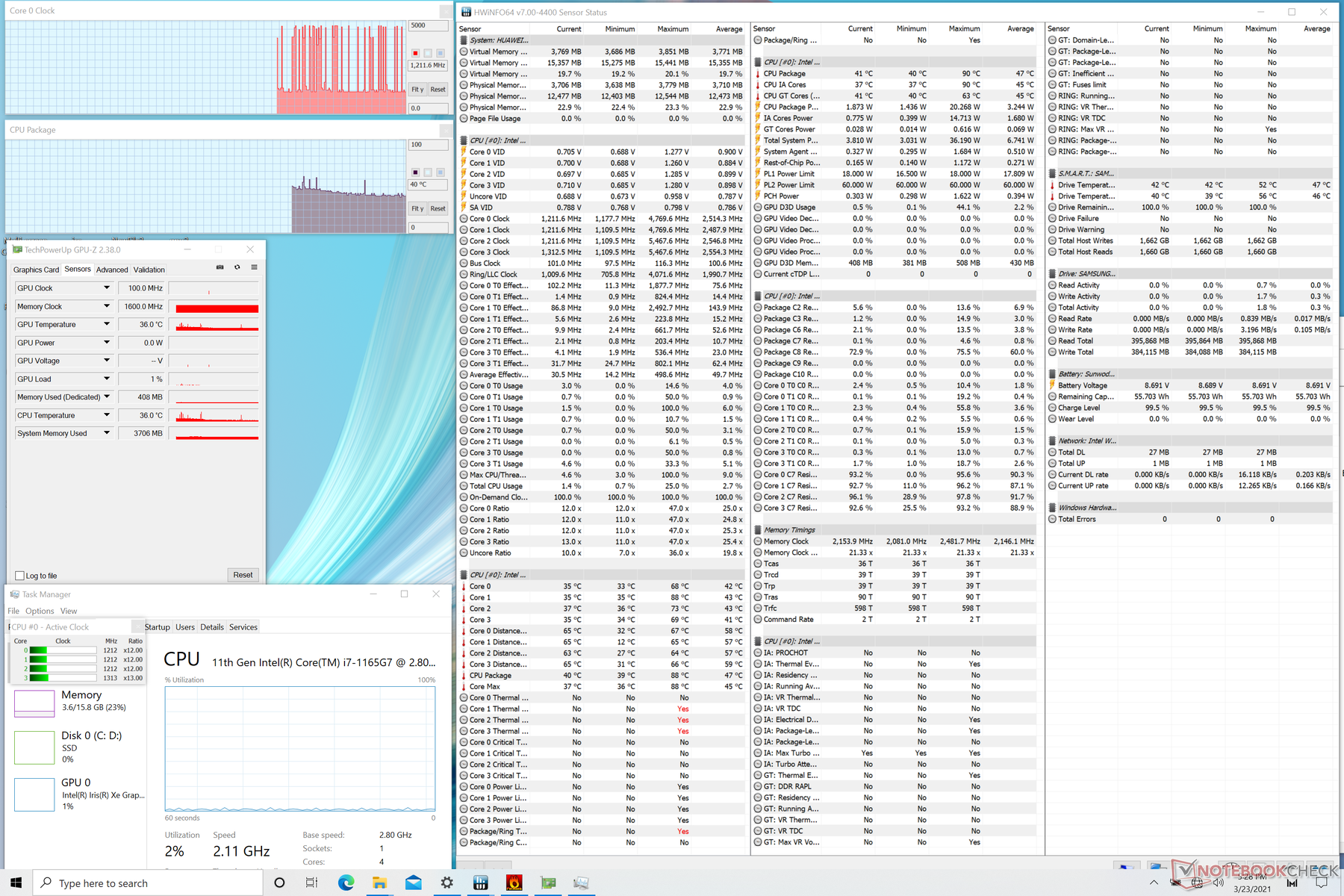Viewport: 1344px width, 896px height.
Task: Expand the GPU Clock sensor dropdown
Action: tap(107, 288)
